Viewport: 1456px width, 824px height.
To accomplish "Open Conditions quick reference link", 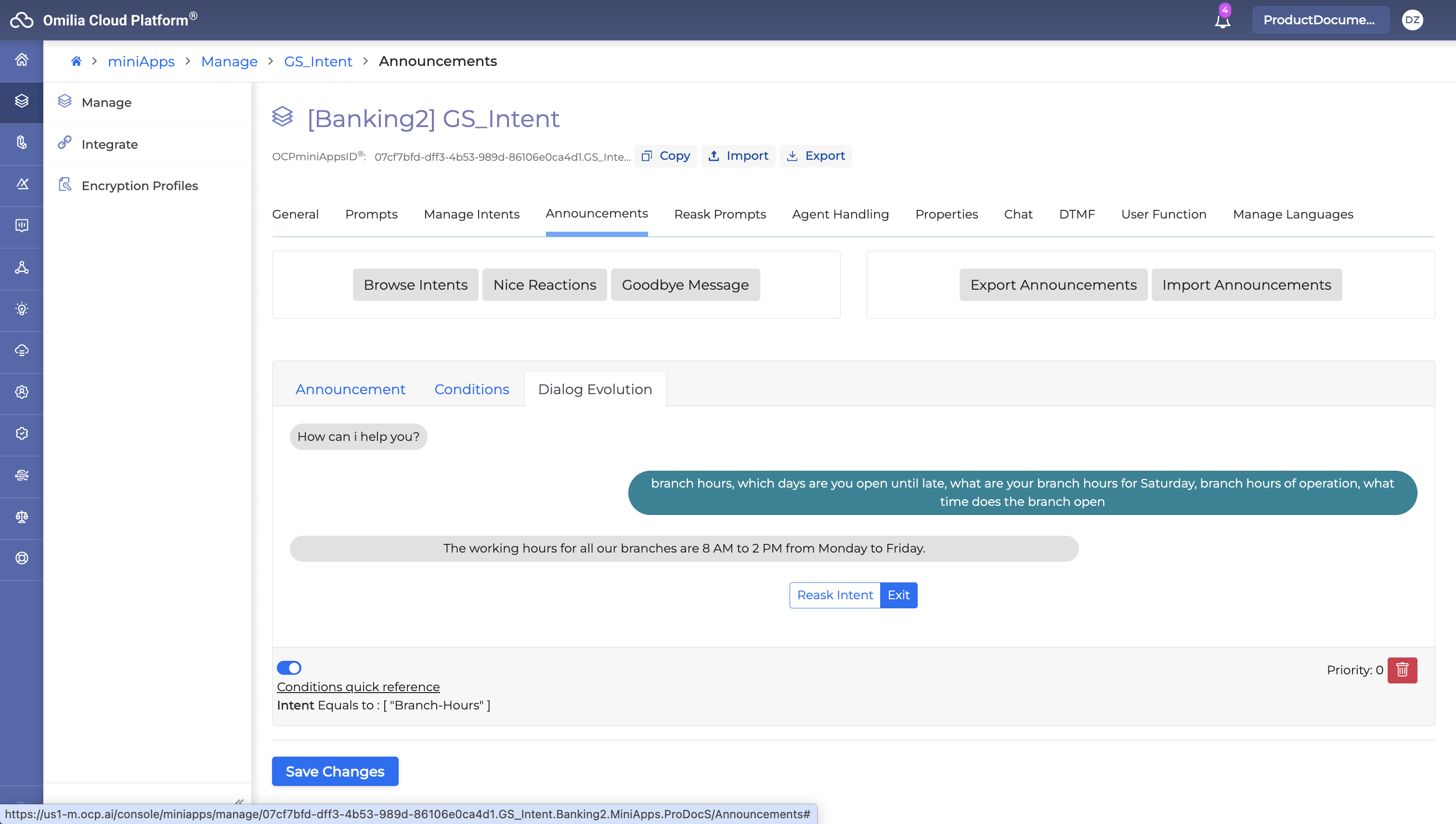I will pyautogui.click(x=358, y=686).
